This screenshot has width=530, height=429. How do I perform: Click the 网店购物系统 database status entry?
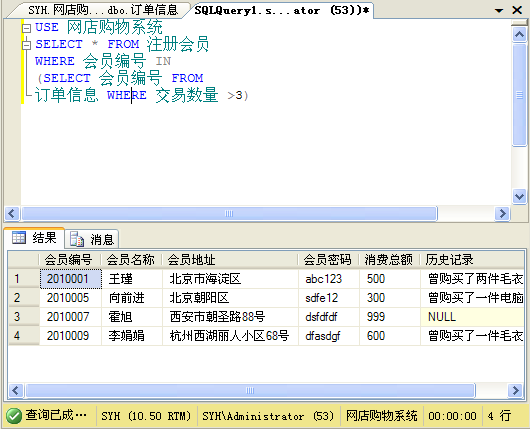tap(382, 416)
